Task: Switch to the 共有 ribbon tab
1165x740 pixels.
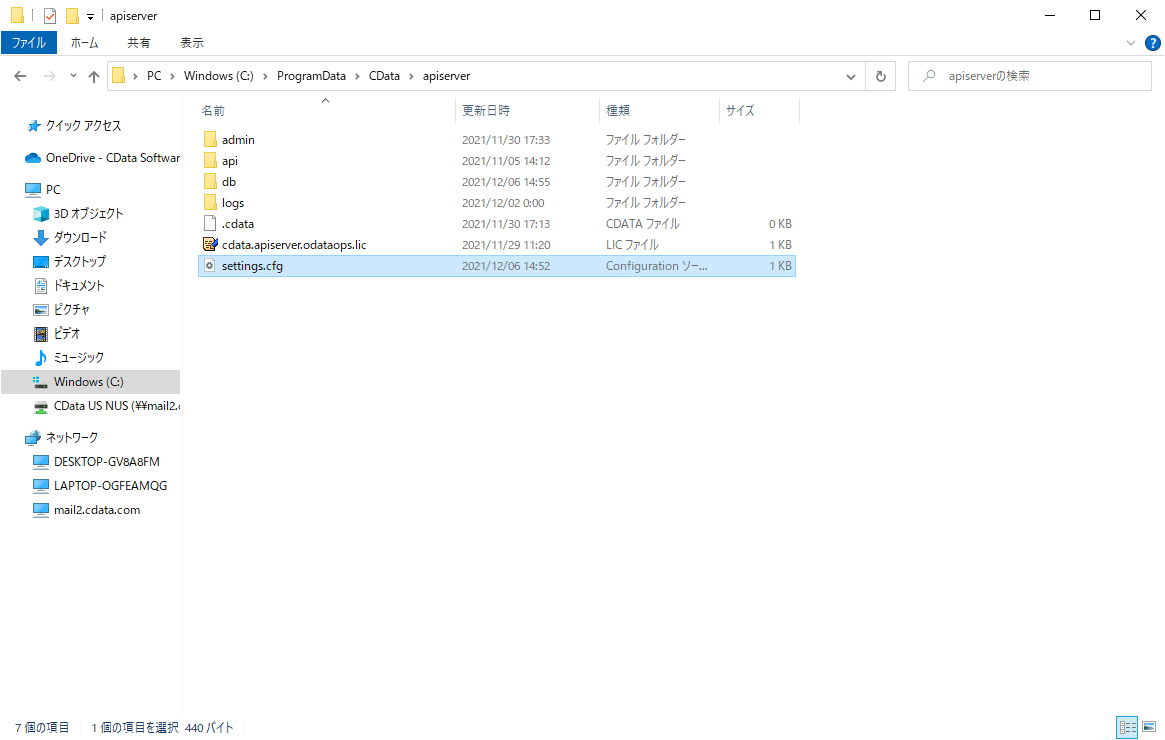Action: [x=138, y=42]
